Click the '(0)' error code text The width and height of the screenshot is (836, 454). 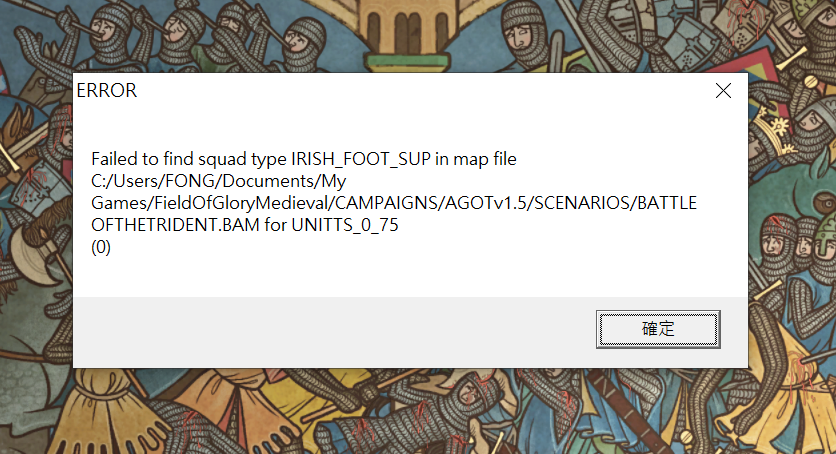tap(100, 248)
